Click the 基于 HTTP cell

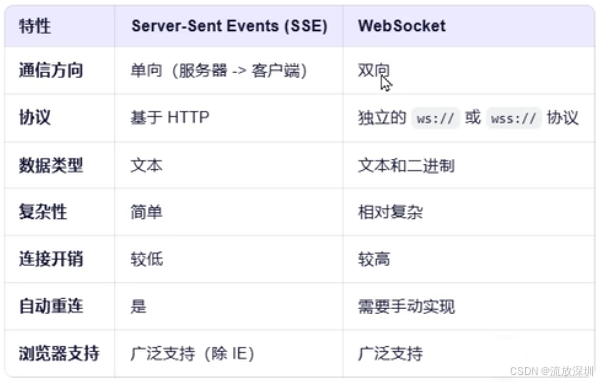click(x=170, y=117)
